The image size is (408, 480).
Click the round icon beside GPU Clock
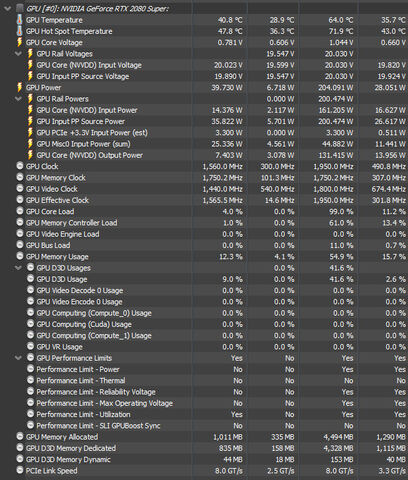20,166
